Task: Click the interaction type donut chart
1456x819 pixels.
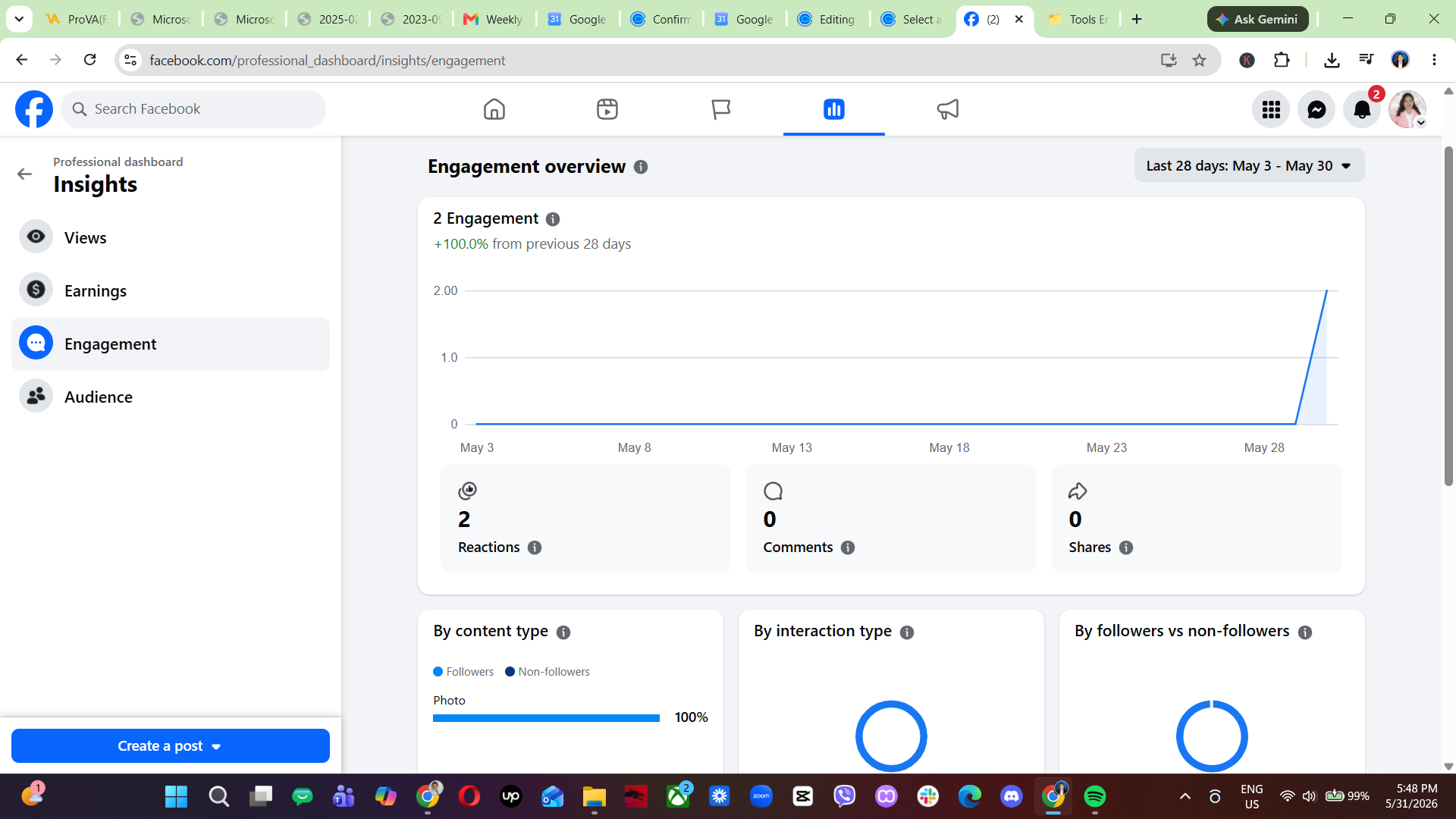Action: click(x=891, y=736)
